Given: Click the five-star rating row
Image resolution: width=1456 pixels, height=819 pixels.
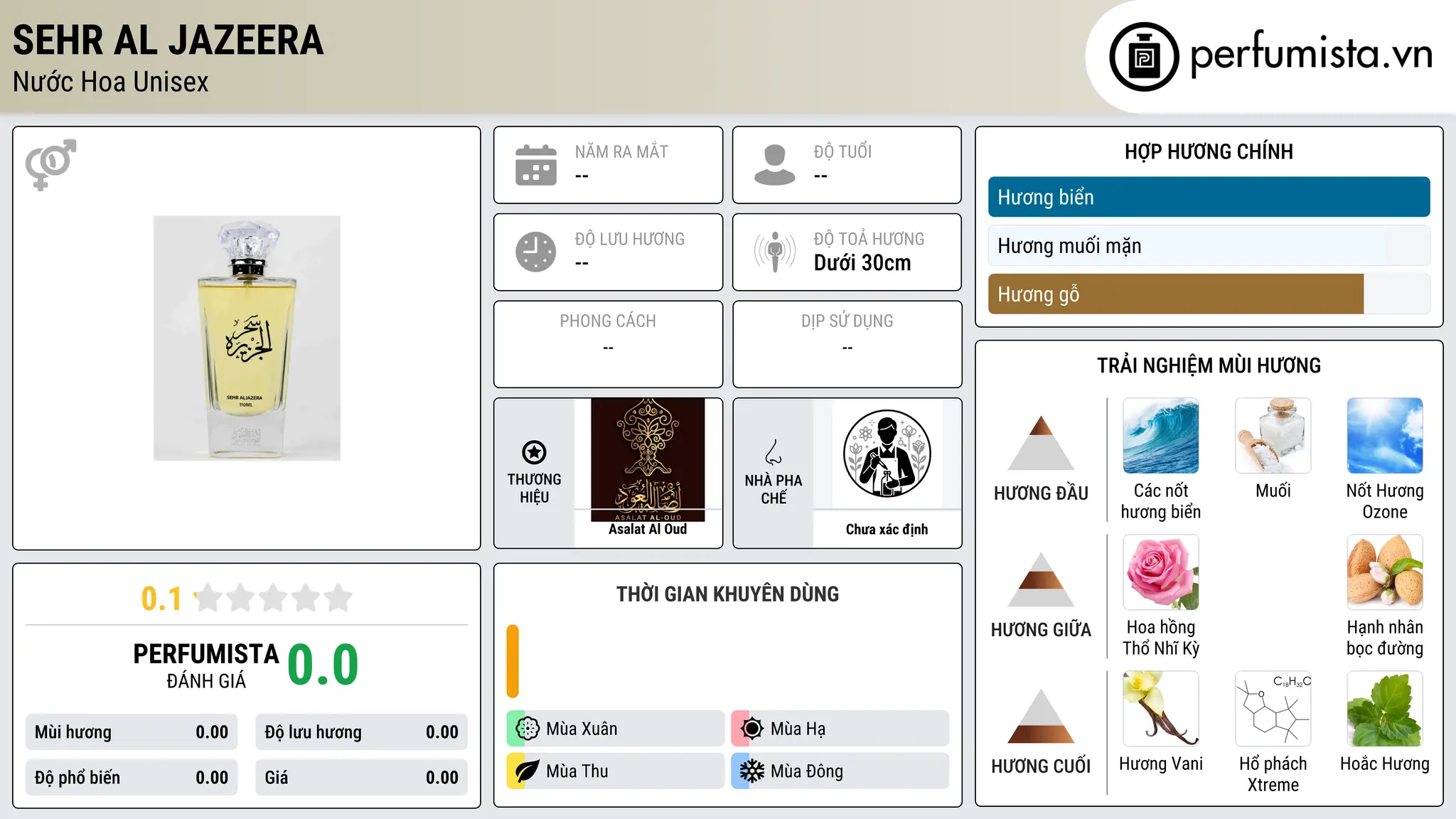Looking at the screenshot, I should (x=274, y=598).
